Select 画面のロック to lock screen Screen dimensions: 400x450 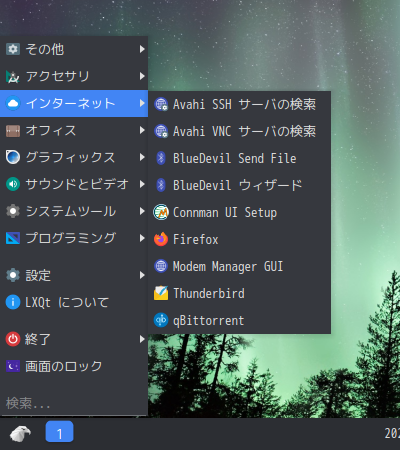tap(74, 366)
